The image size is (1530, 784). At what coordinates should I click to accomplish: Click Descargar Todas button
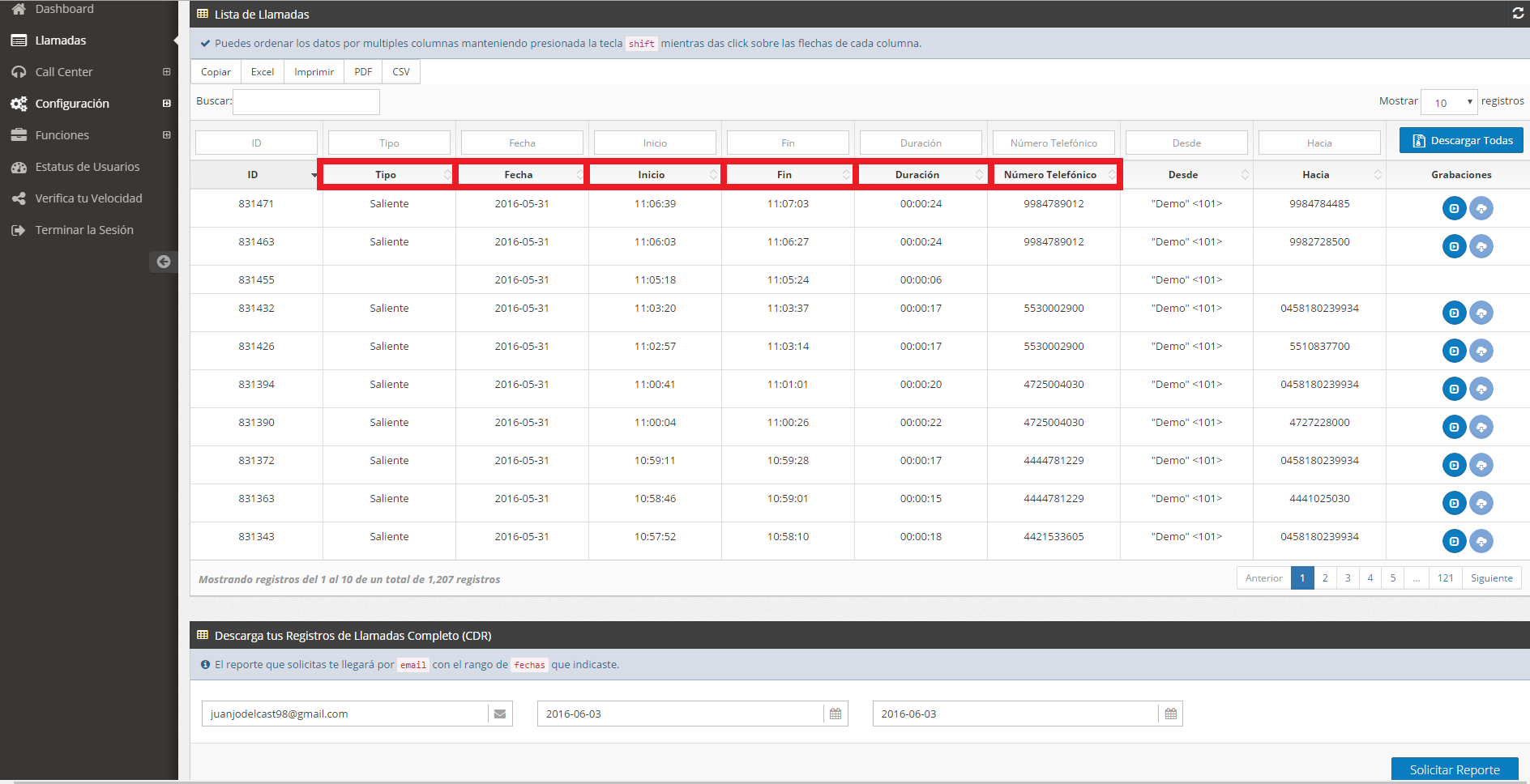(x=1462, y=140)
